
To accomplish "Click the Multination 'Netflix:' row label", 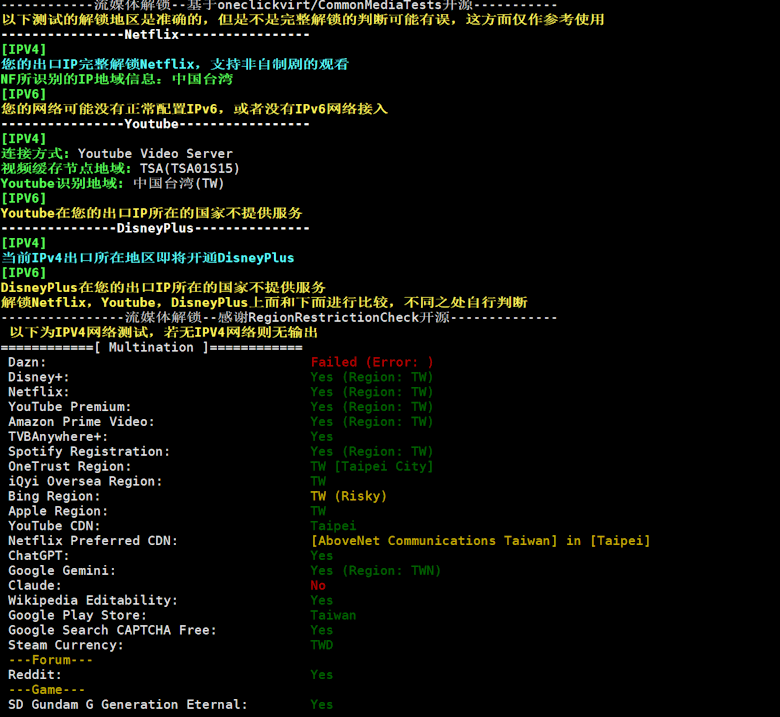I will coord(39,392).
